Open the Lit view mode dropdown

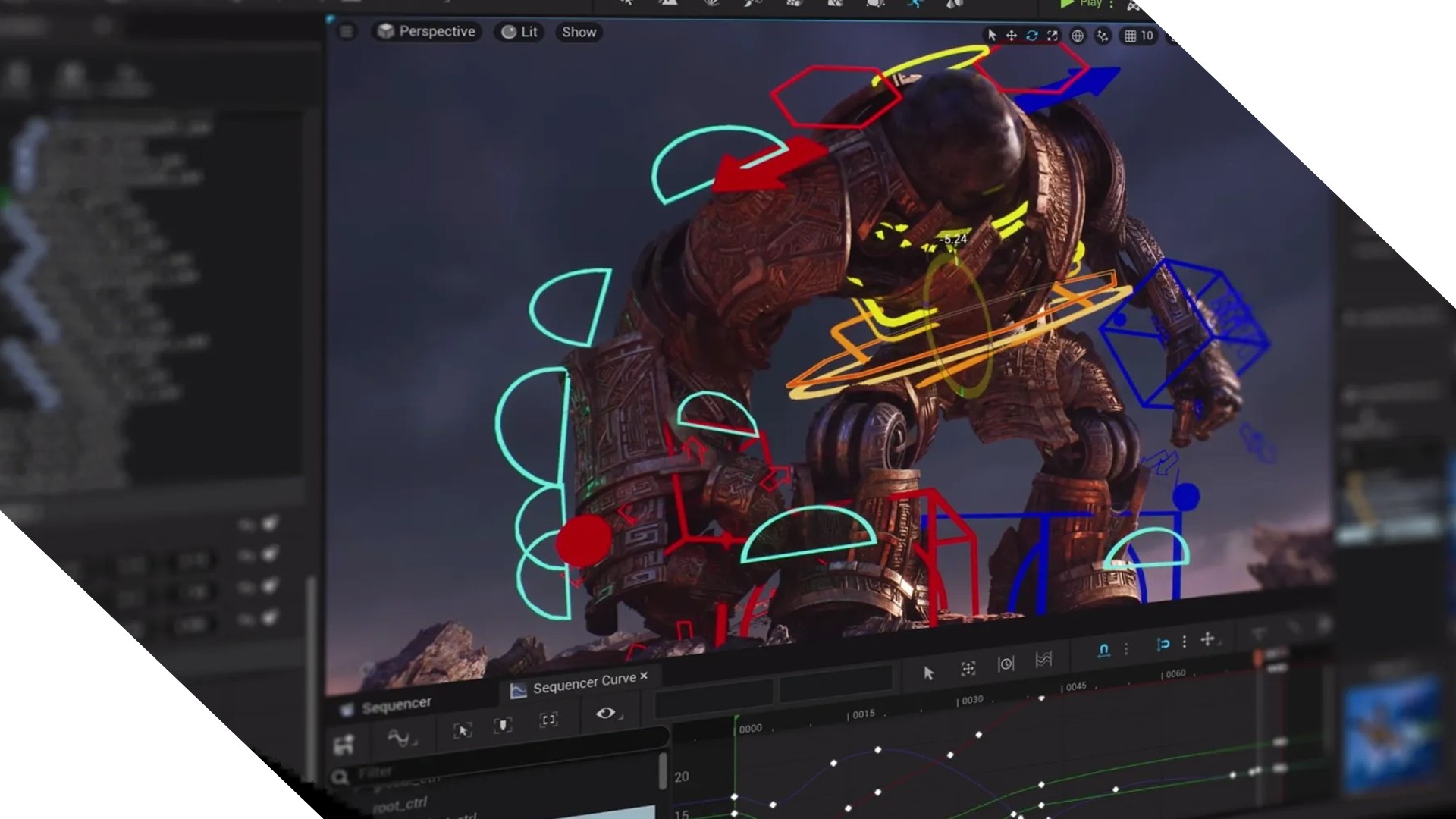[x=519, y=32]
